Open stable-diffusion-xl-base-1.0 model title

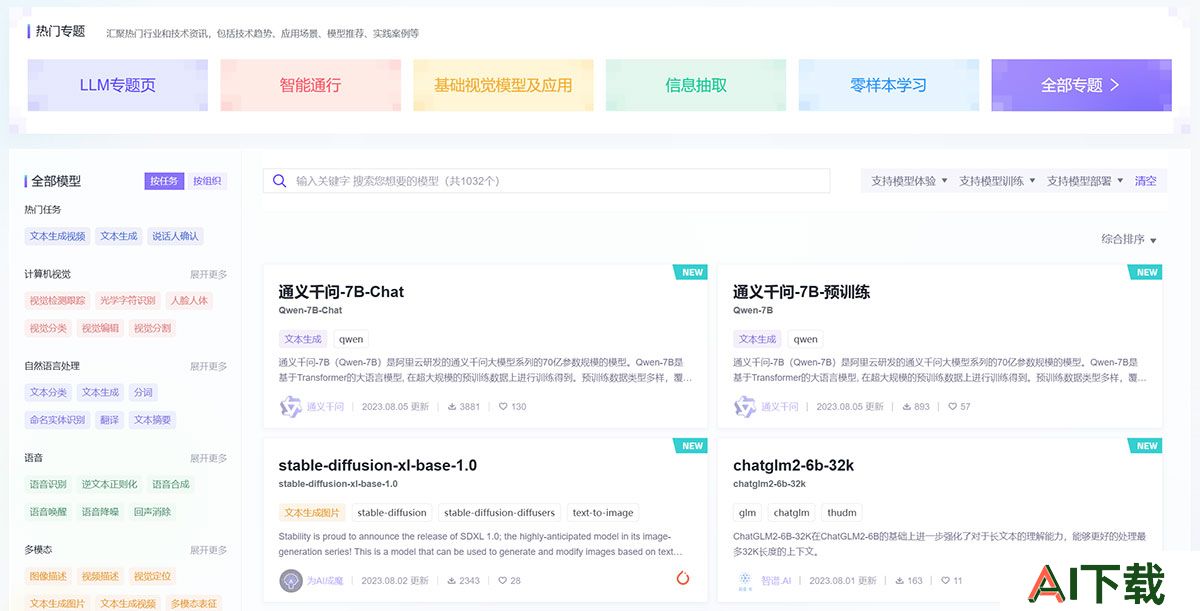pos(378,465)
